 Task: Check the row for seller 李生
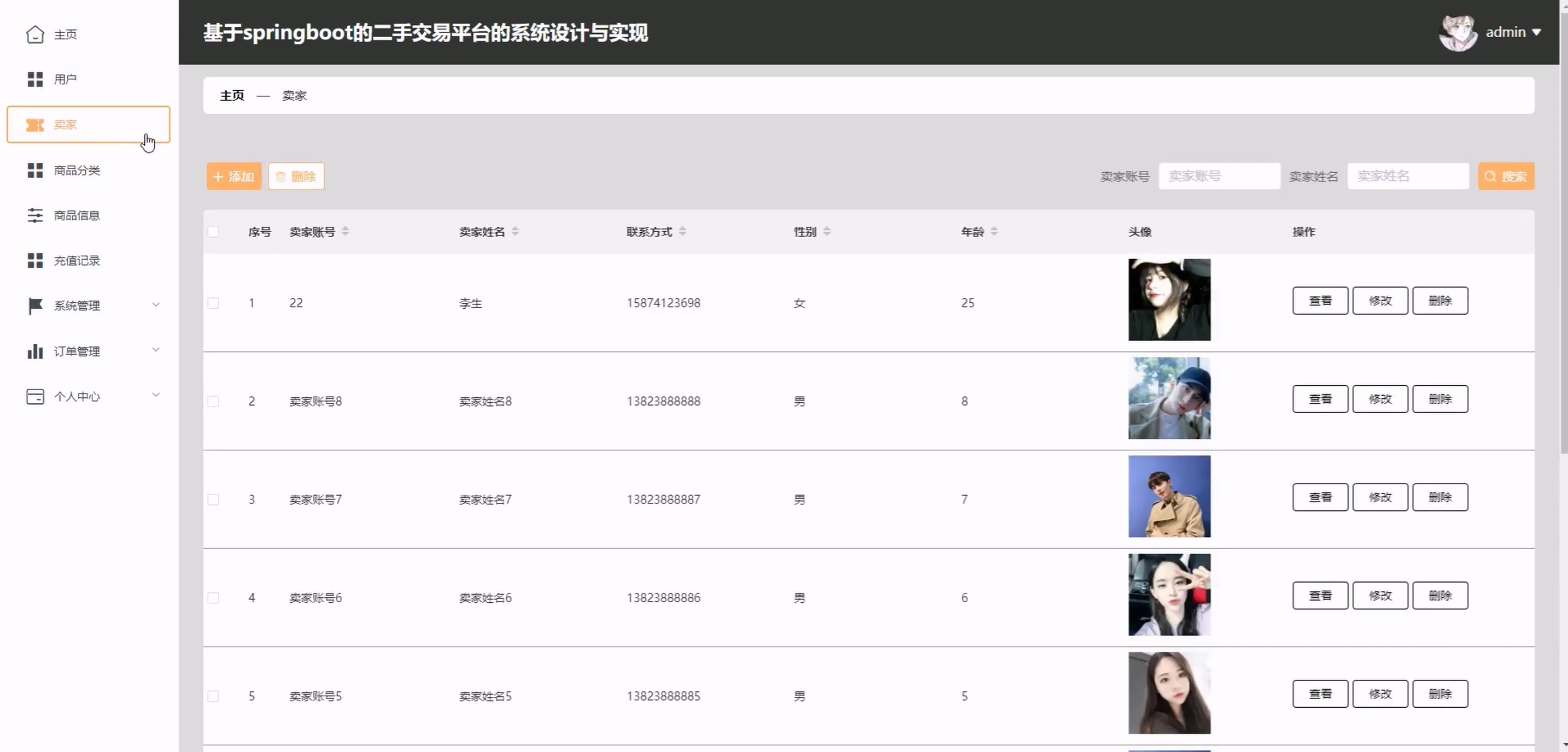213,303
